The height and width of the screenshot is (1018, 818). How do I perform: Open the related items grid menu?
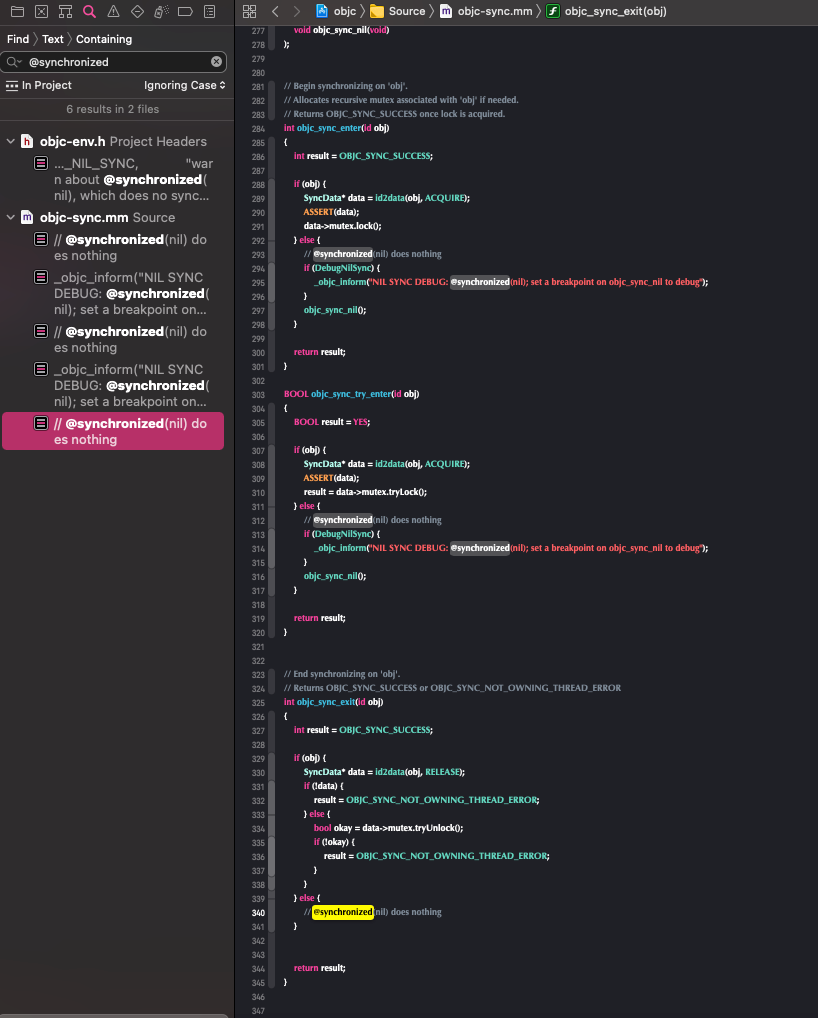coord(249,11)
